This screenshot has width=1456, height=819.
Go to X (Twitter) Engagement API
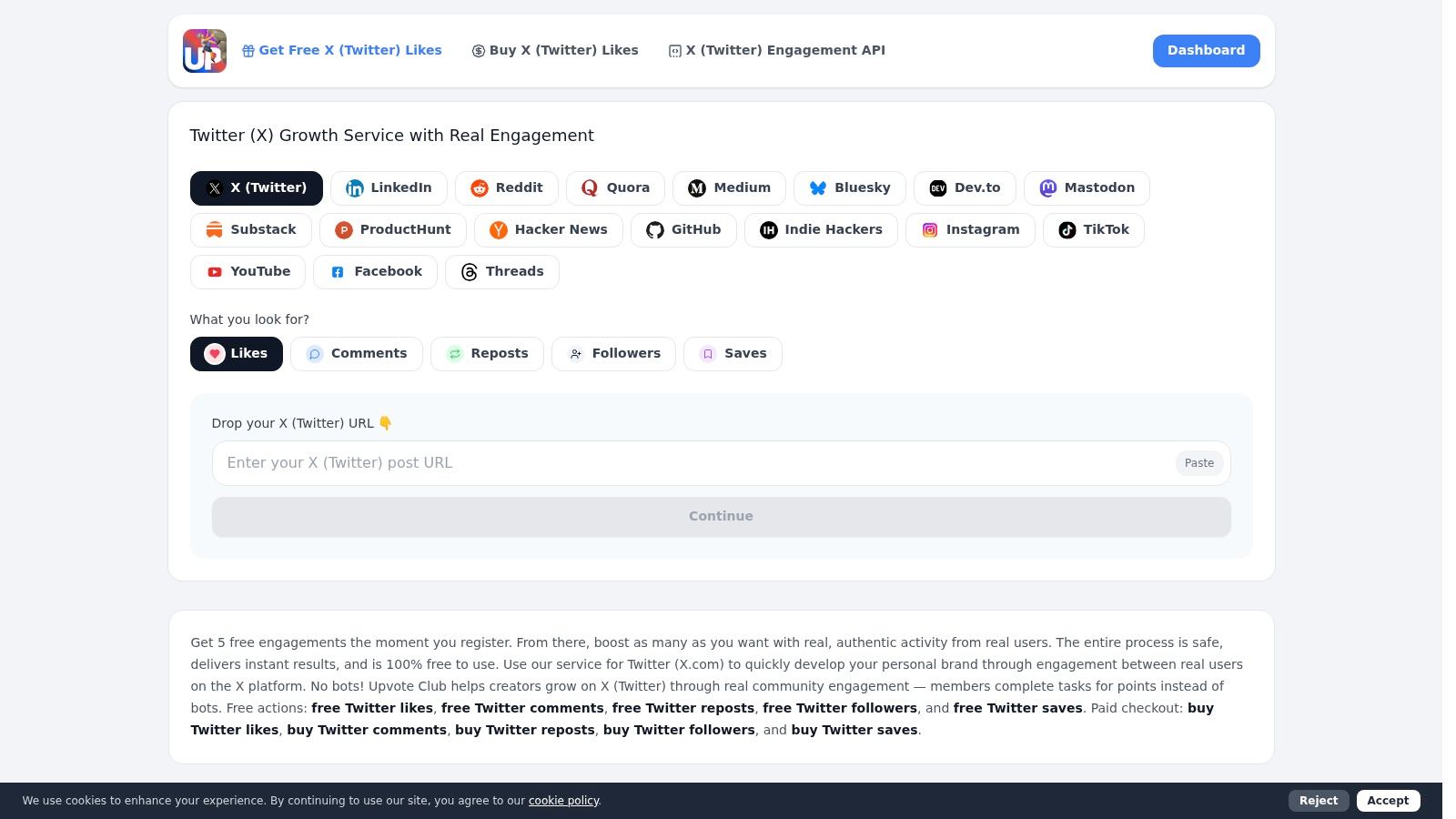point(776,51)
